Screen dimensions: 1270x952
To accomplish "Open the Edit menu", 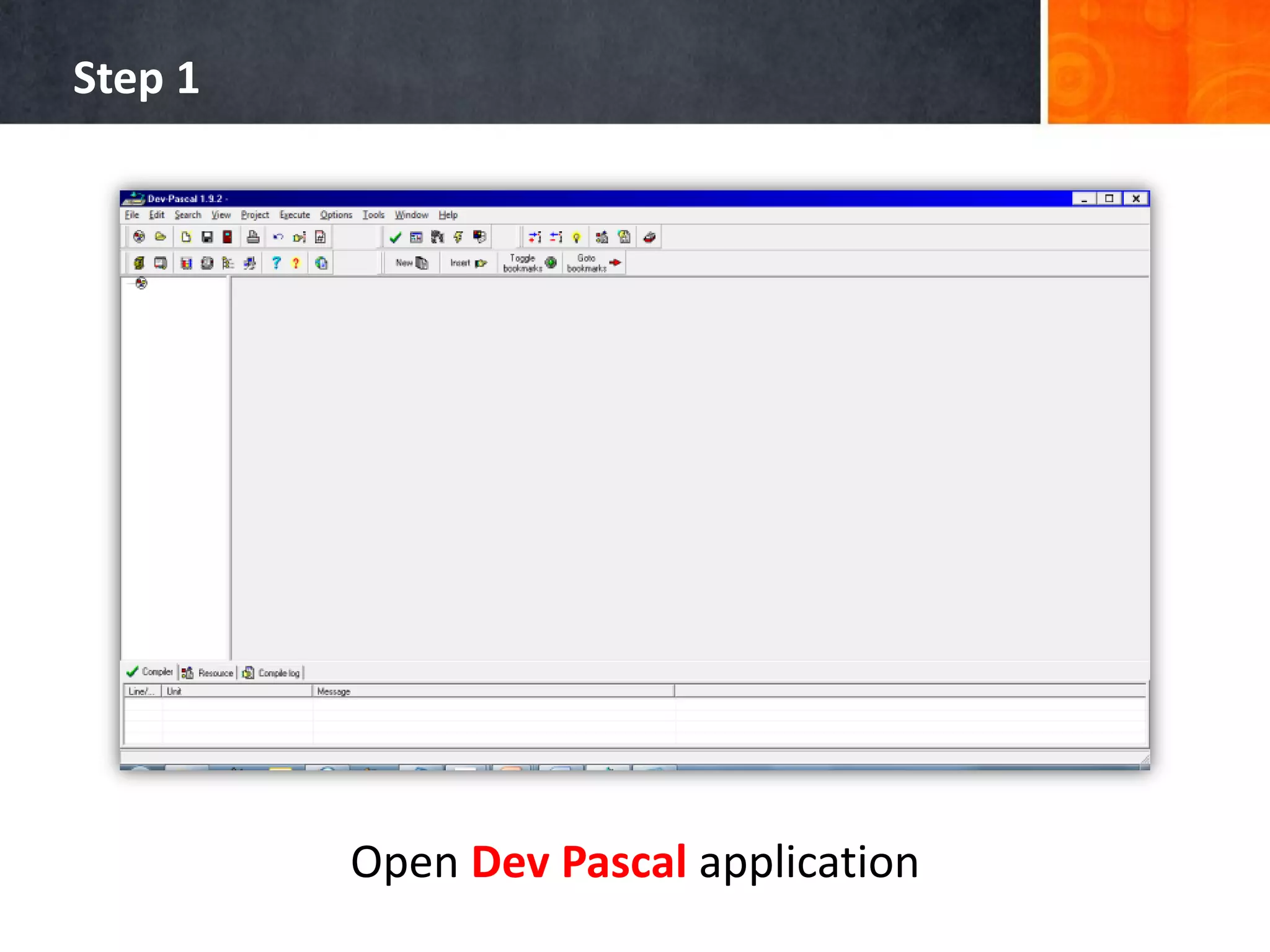I will 156,215.
